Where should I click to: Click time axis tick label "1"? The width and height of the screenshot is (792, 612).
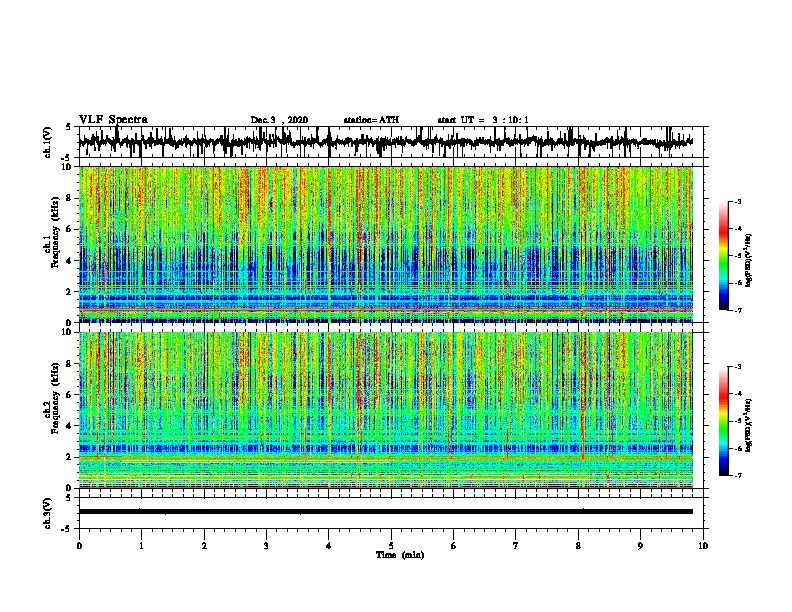(x=141, y=546)
